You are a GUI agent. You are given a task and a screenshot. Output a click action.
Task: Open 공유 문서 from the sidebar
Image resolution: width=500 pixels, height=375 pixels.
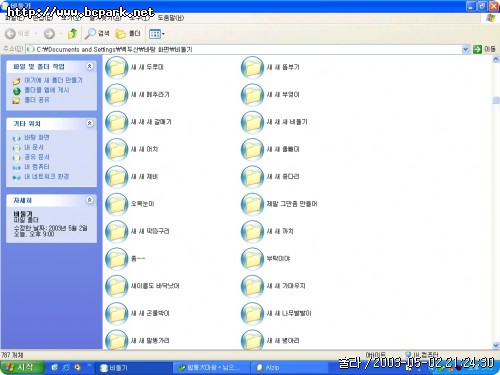coord(37,157)
